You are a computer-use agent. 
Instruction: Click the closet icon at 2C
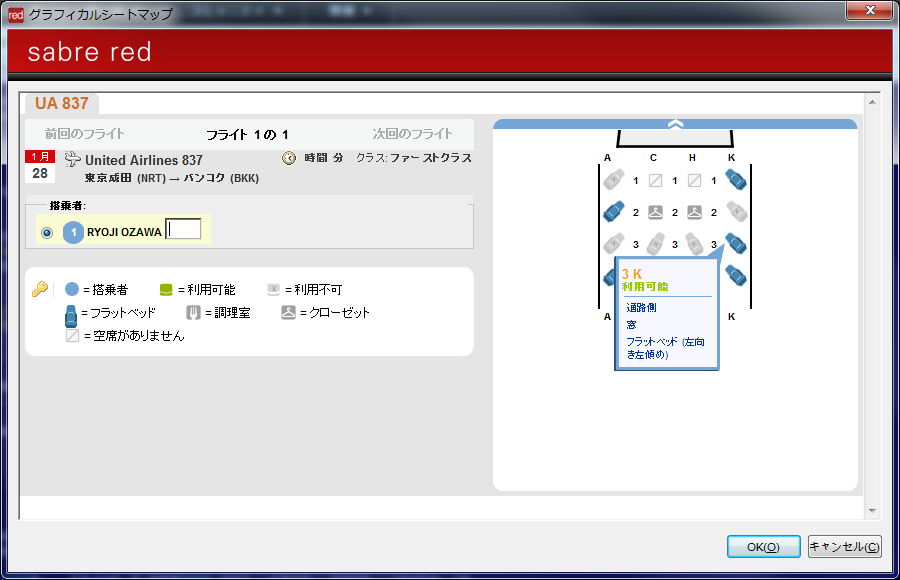pyautogui.click(x=655, y=212)
